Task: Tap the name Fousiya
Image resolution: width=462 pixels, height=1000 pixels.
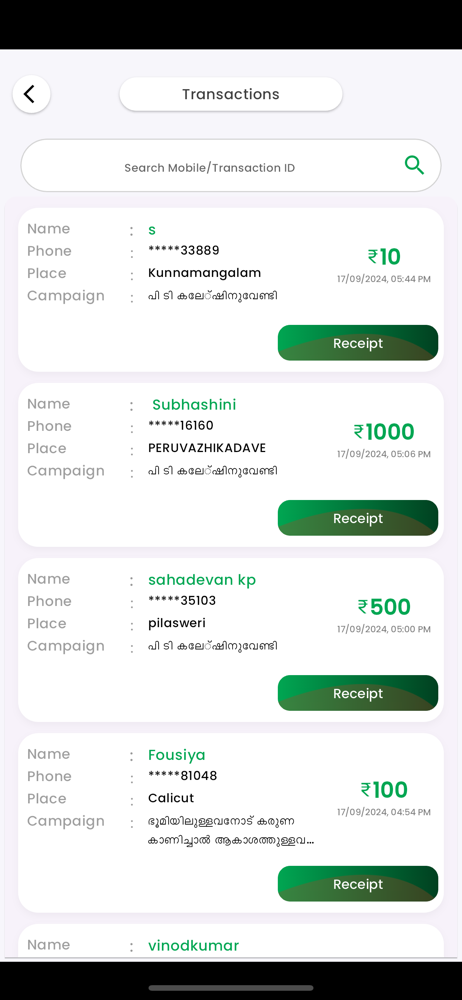Action: coord(177,755)
